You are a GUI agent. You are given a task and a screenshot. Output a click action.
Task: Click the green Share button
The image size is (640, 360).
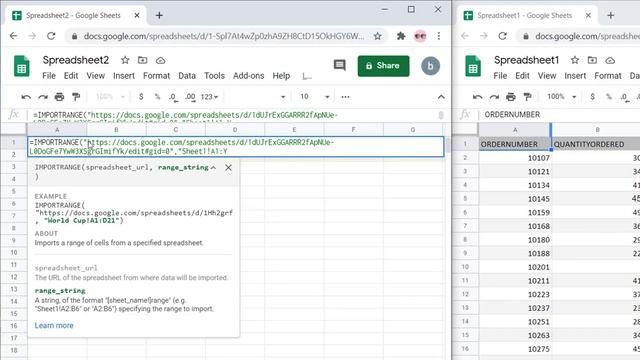click(383, 66)
